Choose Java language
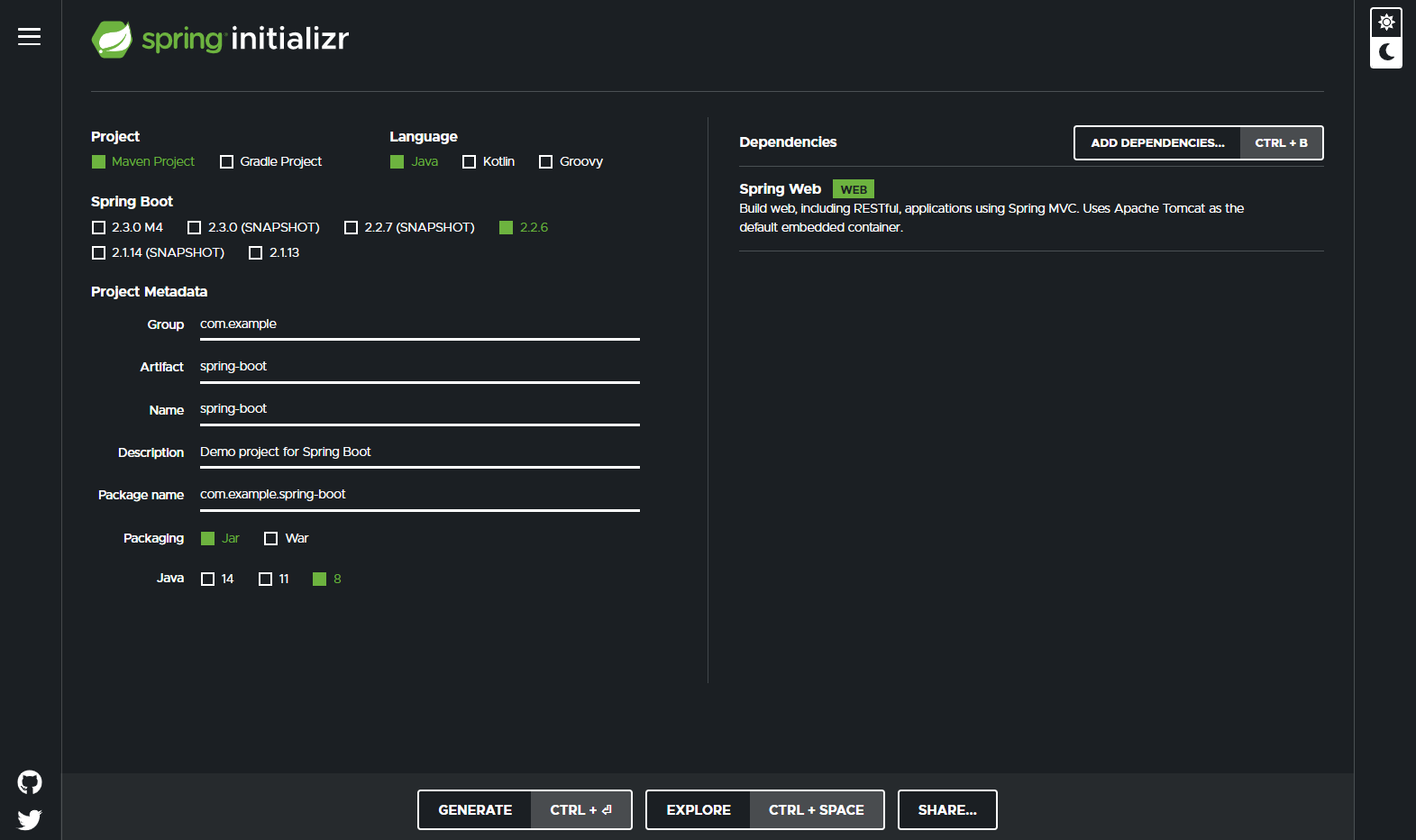The height and width of the screenshot is (840, 1416). click(415, 161)
